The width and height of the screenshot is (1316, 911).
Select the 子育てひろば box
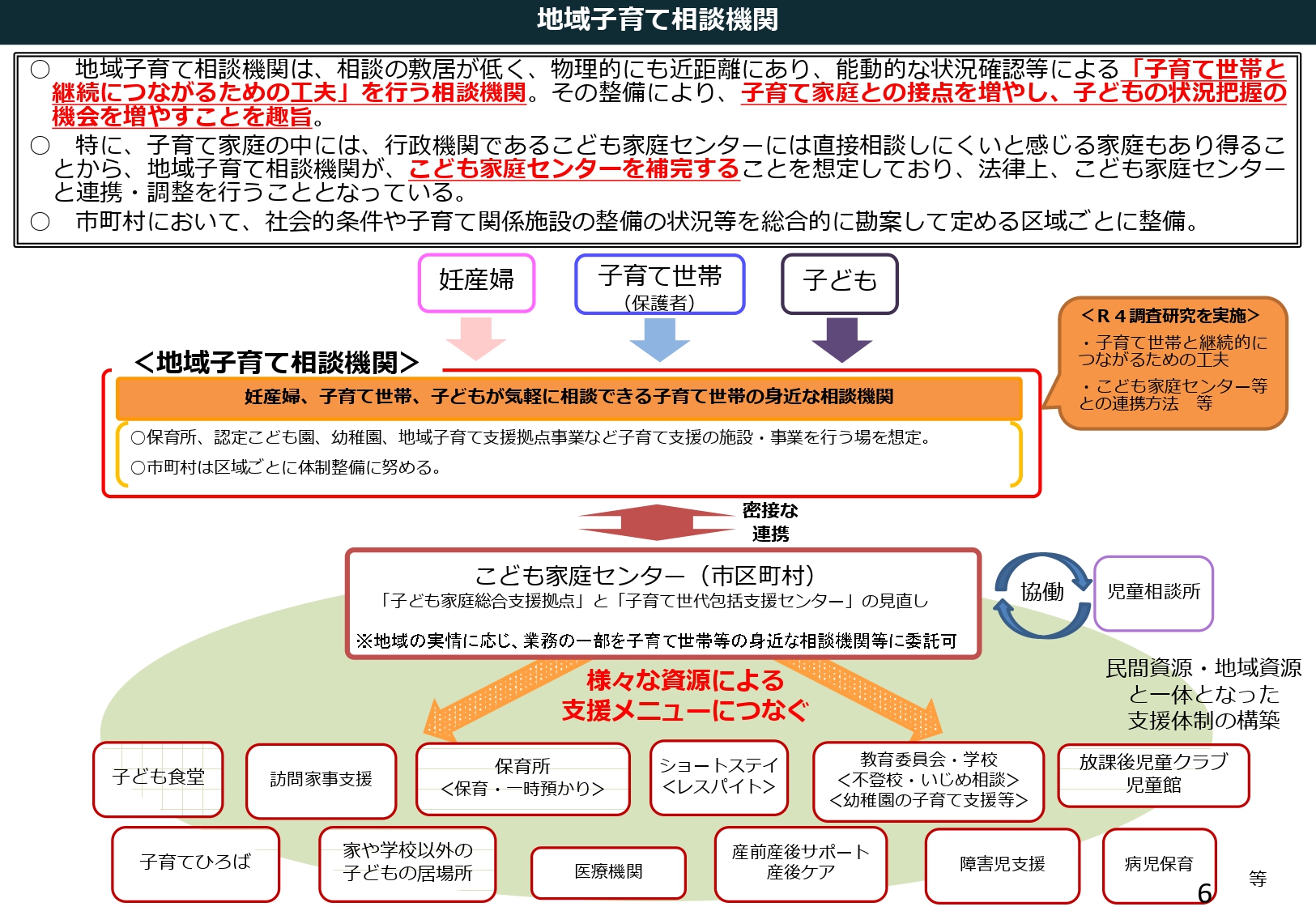195,864
